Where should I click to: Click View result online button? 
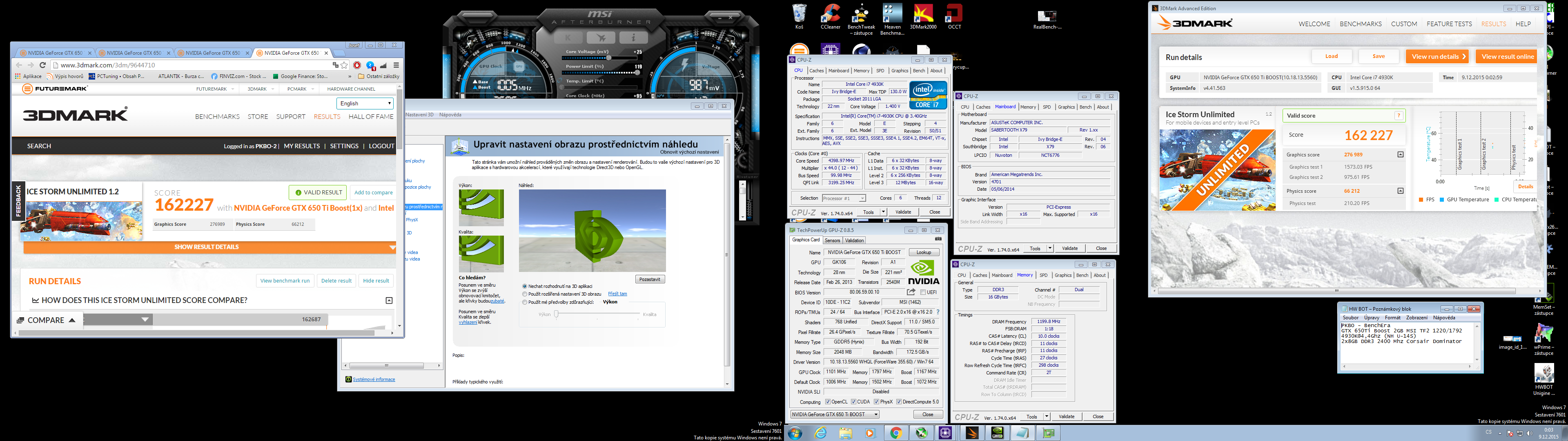pyautogui.click(x=1506, y=57)
